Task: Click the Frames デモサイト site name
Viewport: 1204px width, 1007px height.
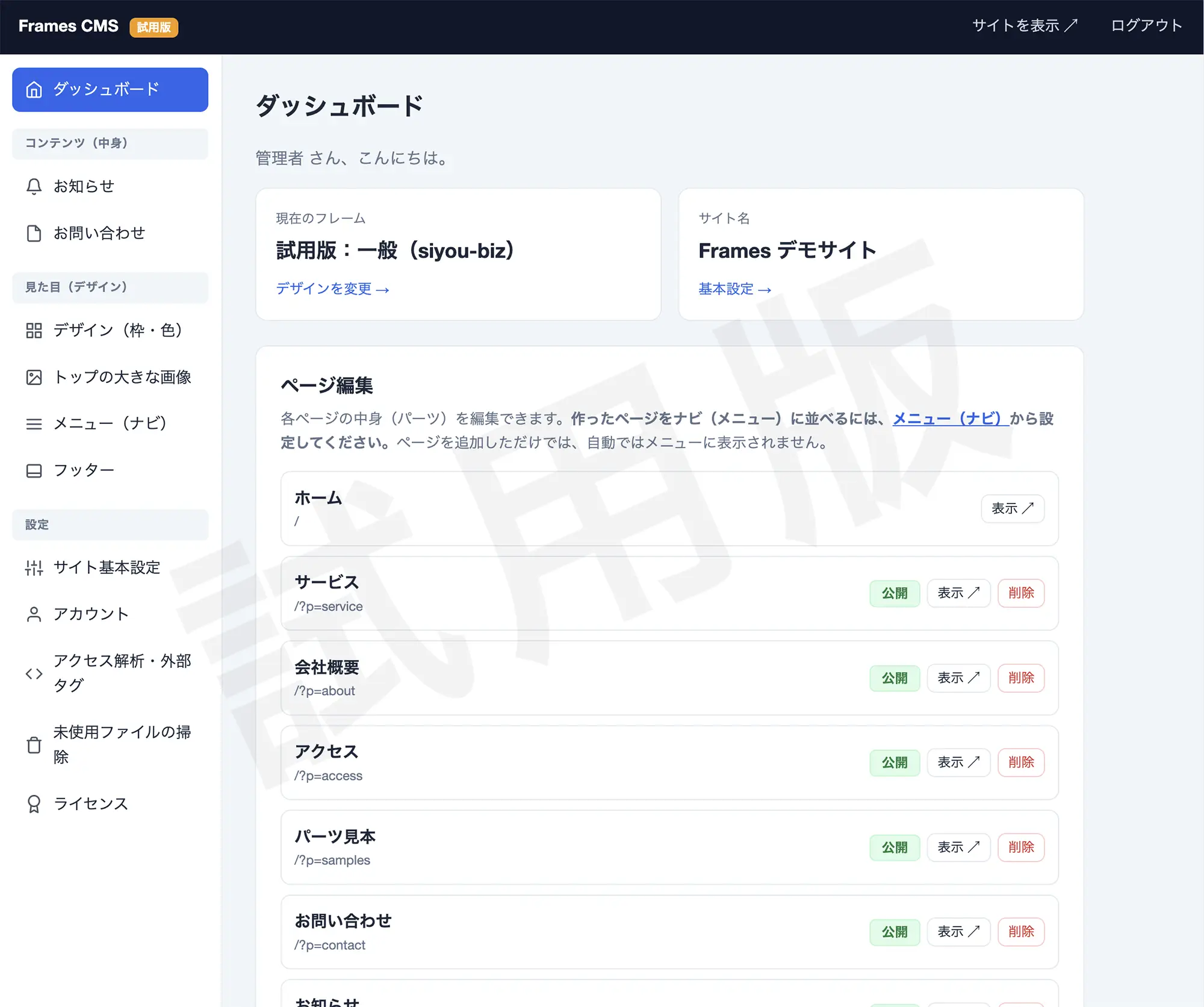Action: click(x=787, y=251)
